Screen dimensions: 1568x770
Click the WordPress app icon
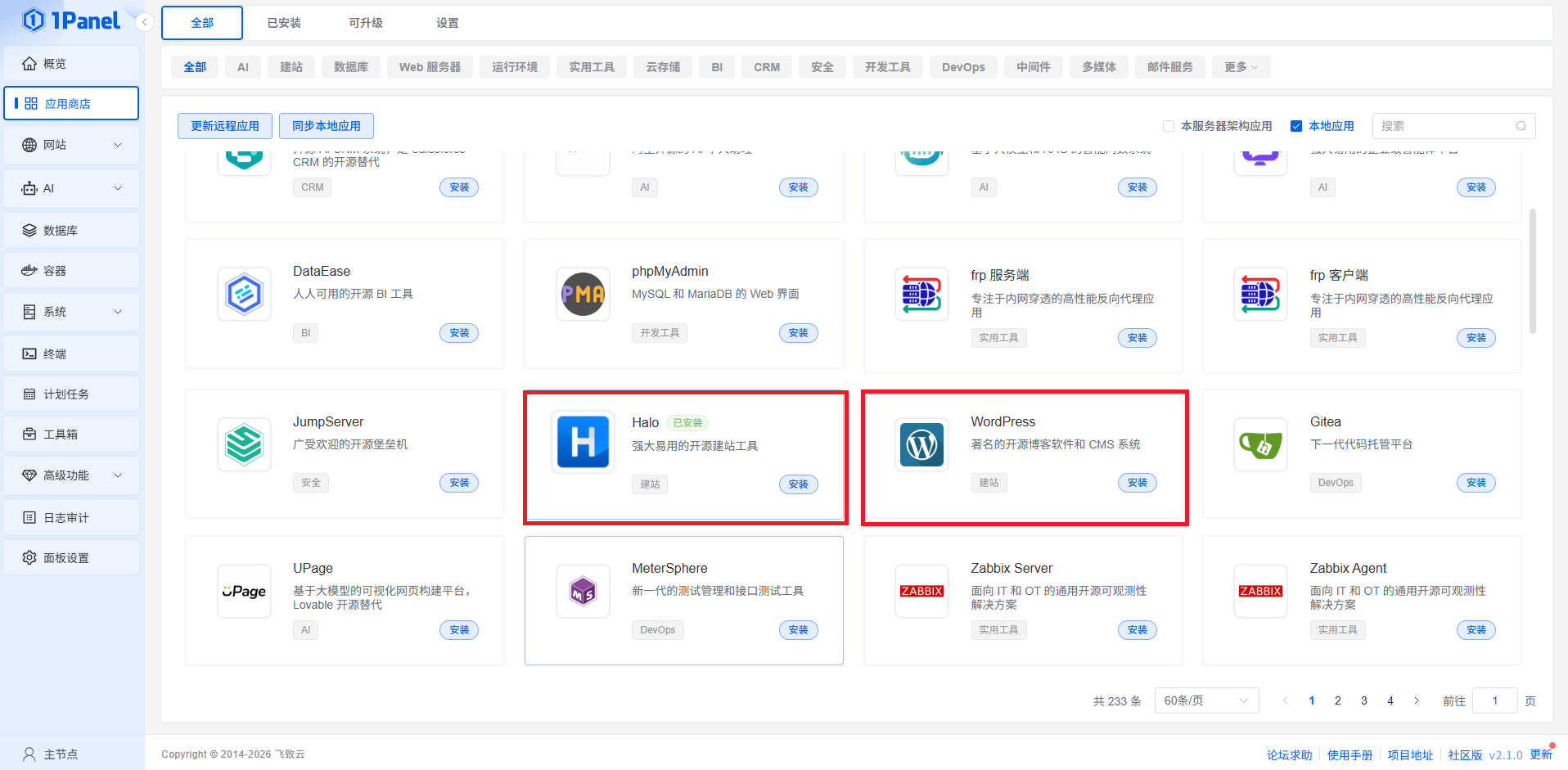(x=921, y=444)
